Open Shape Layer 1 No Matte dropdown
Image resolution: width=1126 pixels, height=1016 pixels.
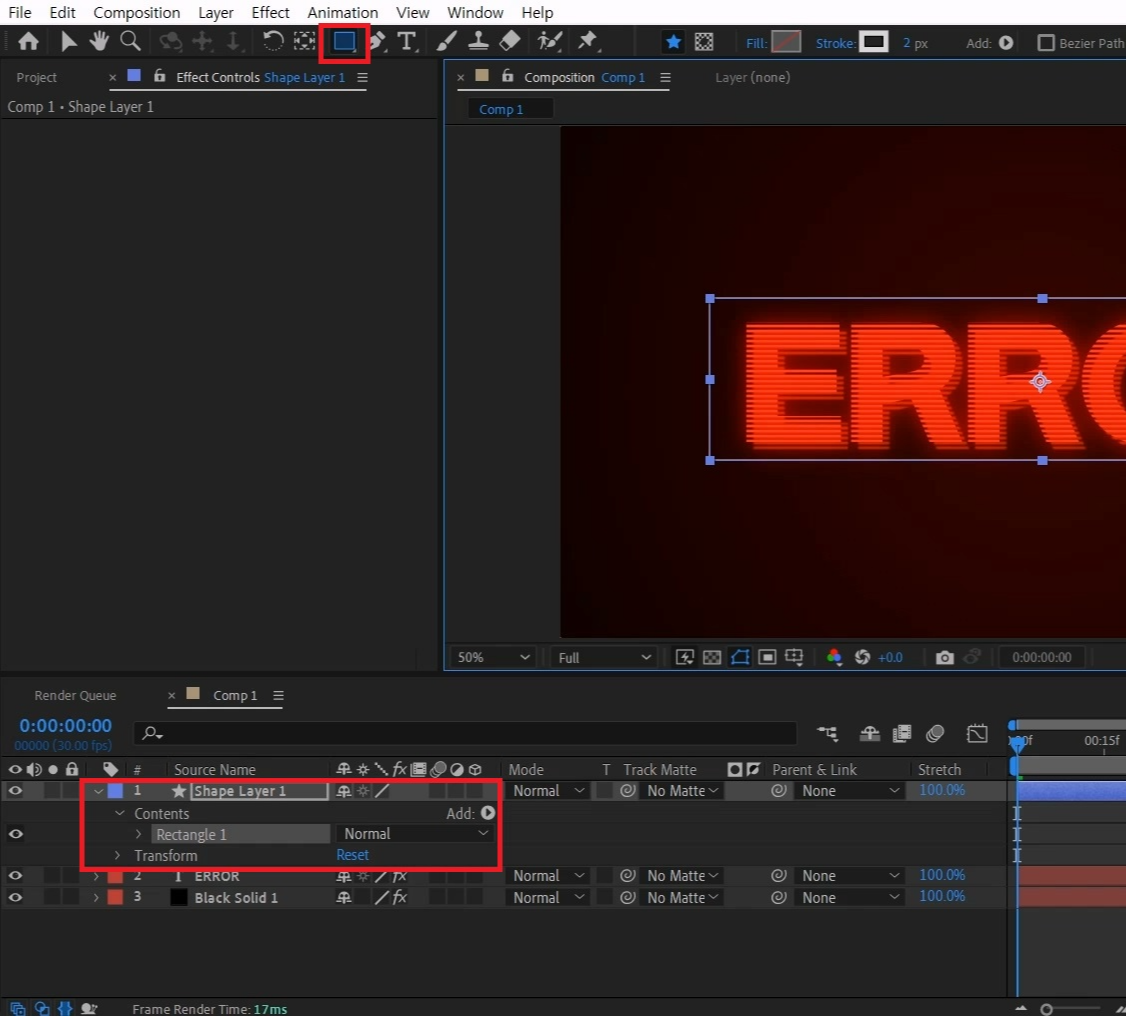(681, 791)
